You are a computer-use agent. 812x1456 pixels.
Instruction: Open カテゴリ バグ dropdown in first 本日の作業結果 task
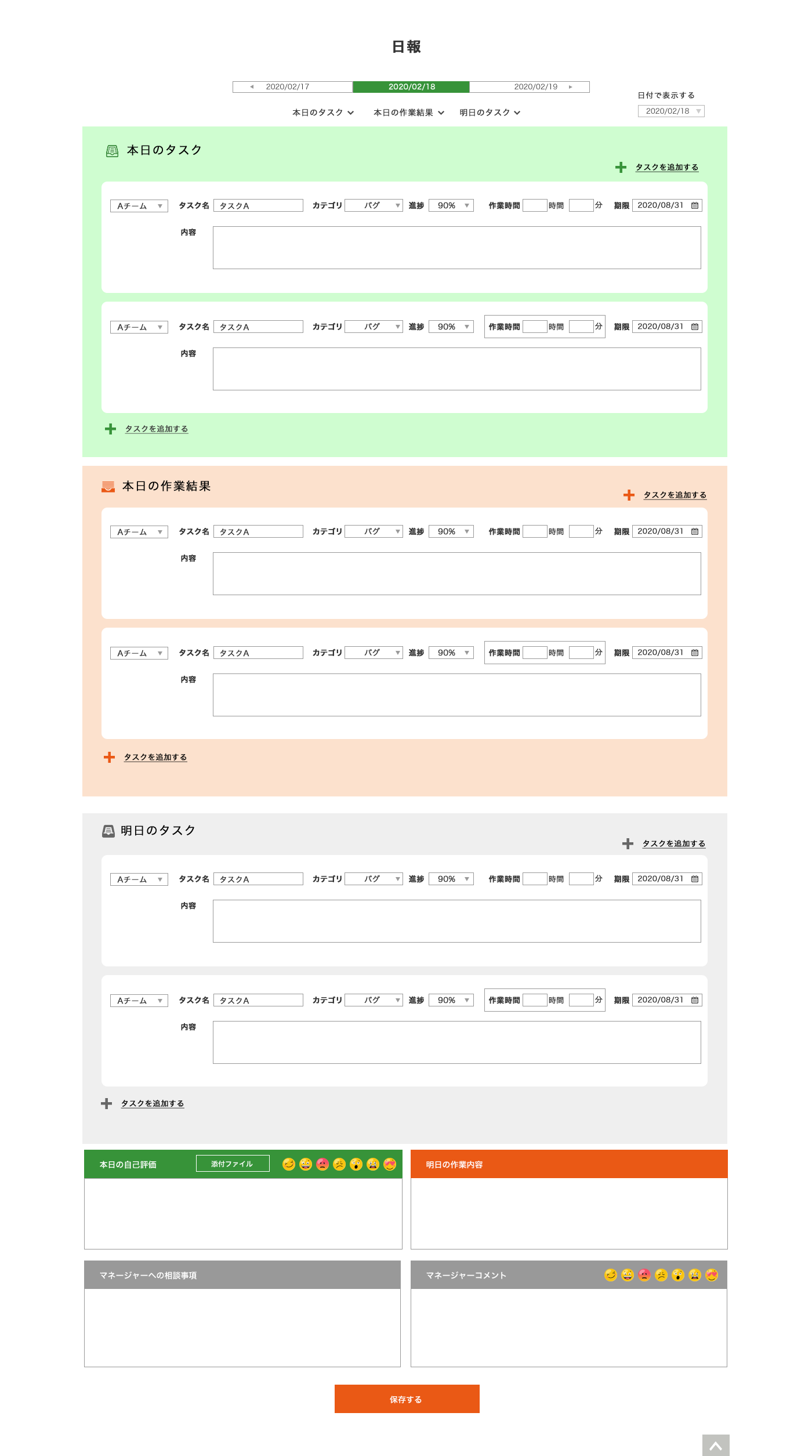click(374, 531)
